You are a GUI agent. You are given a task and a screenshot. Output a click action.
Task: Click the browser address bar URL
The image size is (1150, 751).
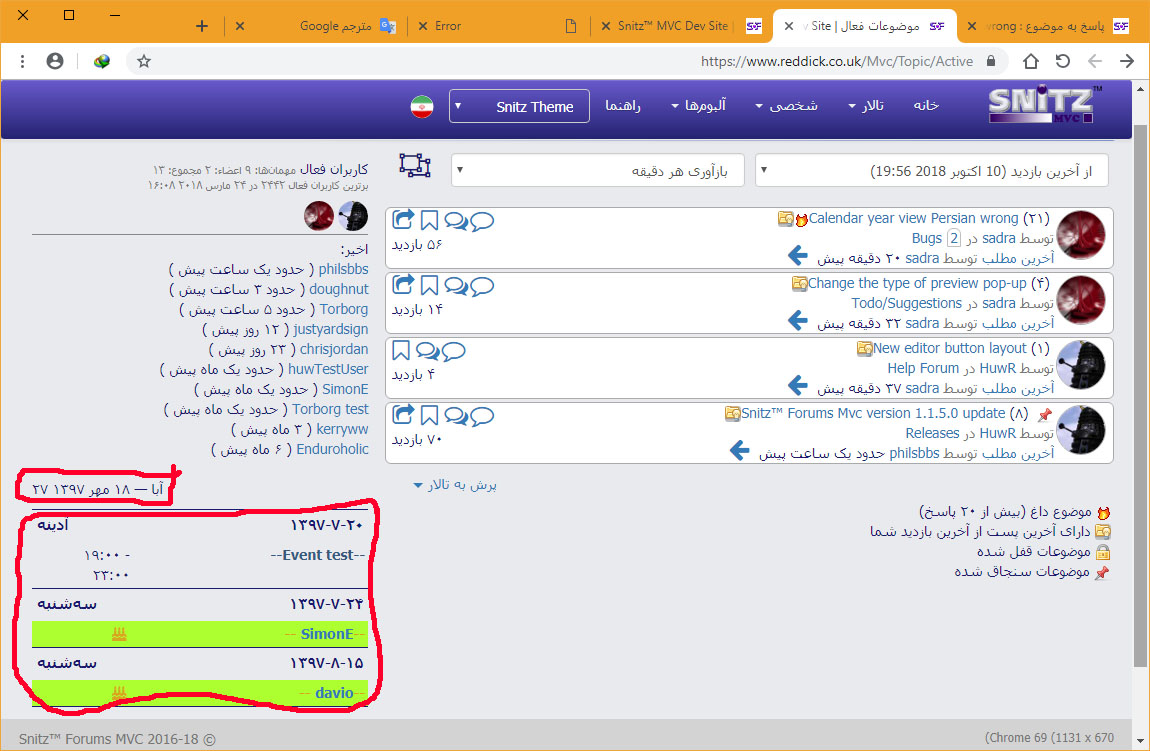pos(836,61)
